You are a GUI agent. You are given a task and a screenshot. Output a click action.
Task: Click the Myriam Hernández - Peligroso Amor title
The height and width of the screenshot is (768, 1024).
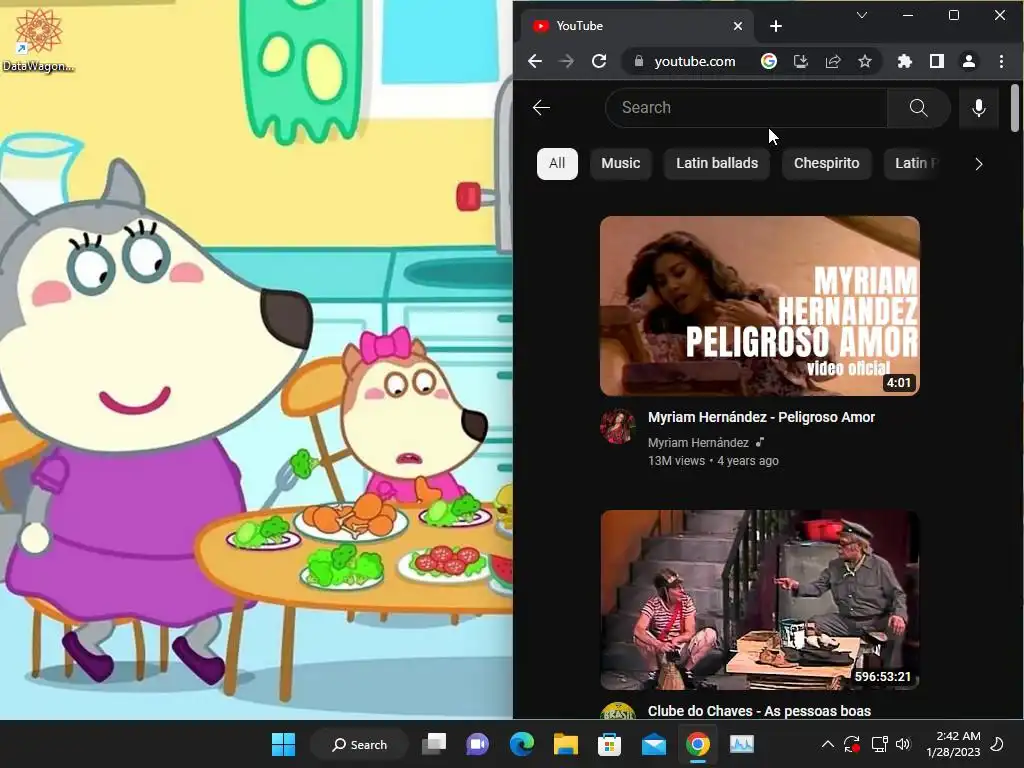point(761,417)
